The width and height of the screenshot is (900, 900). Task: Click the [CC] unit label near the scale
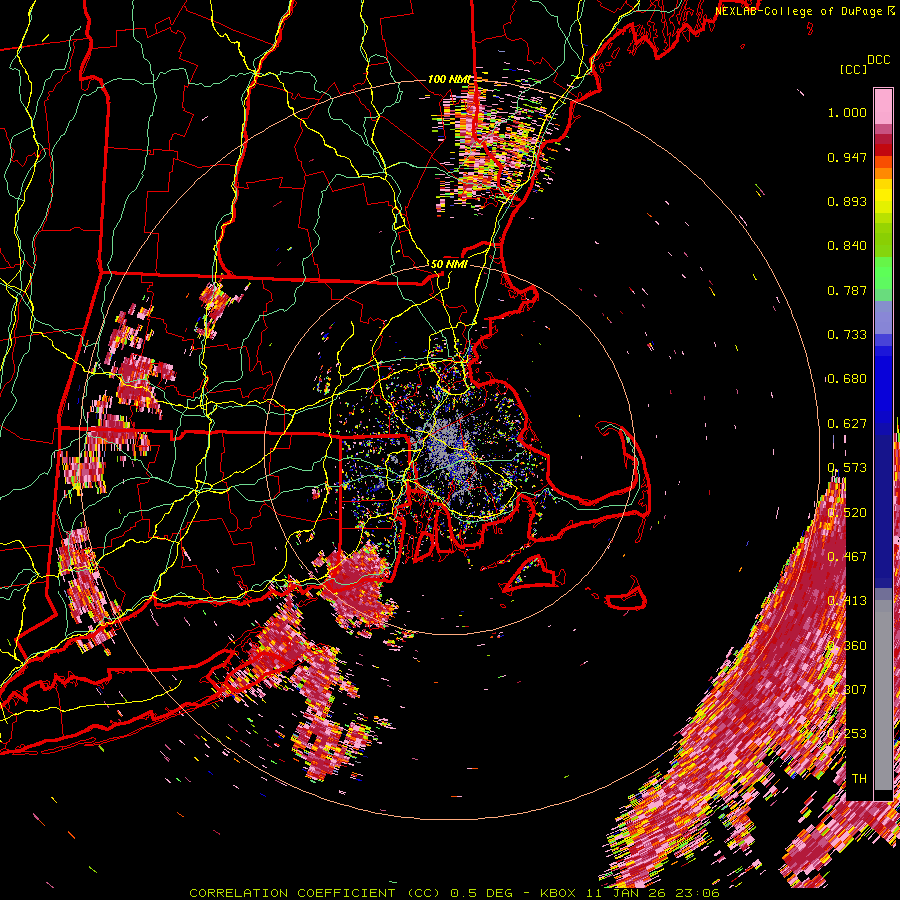(x=853, y=69)
